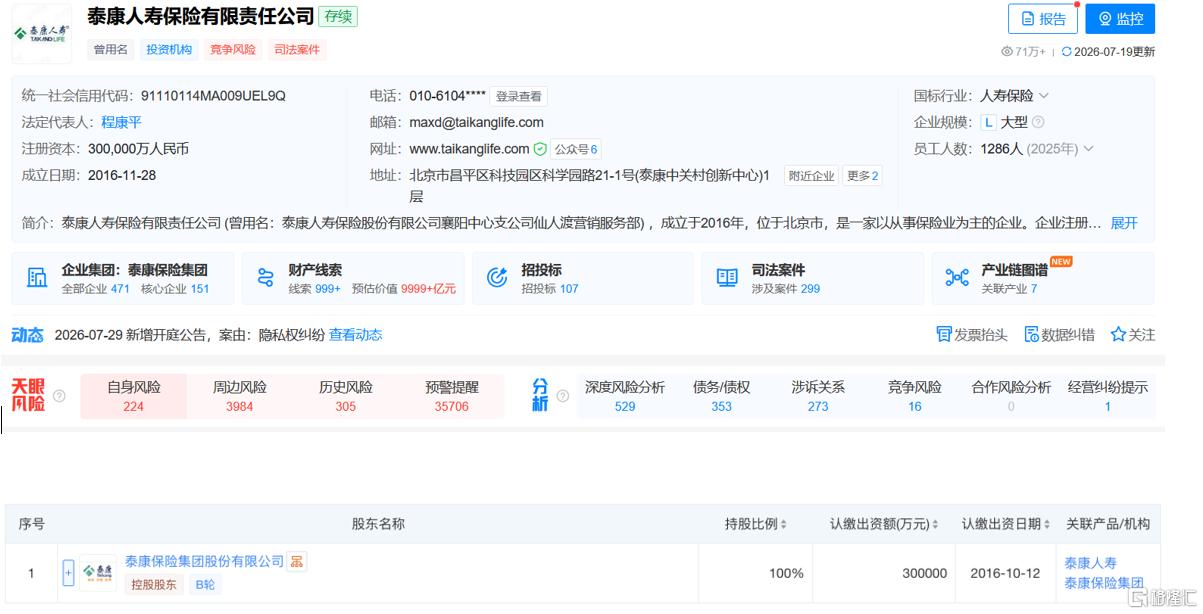1203x614 pixels.
Task: Select the 预警提醒 35706 tab
Action: click(452, 396)
